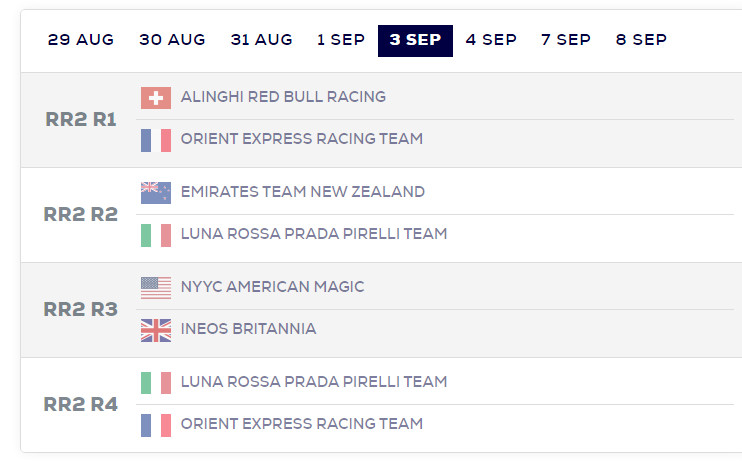742x469 pixels.
Task: Switch to the 30 AUG date tab
Action: [x=172, y=40]
